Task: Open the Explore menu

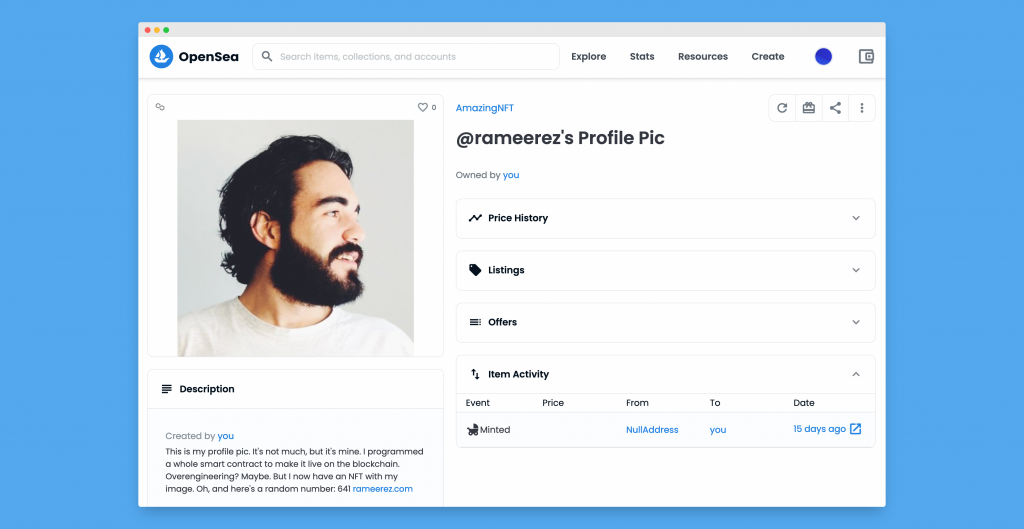Action: tap(588, 57)
